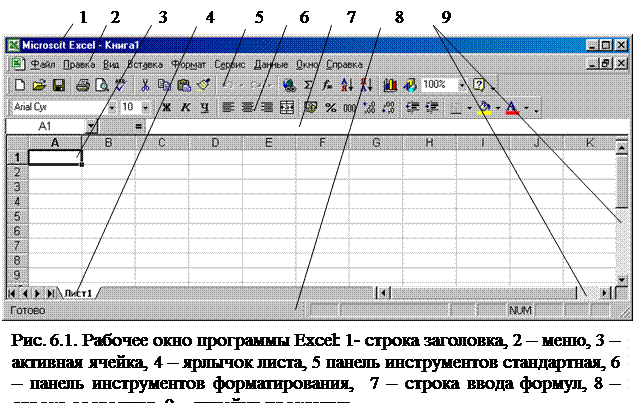Expand the undo history dropdown arrow

click(x=241, y=86)
